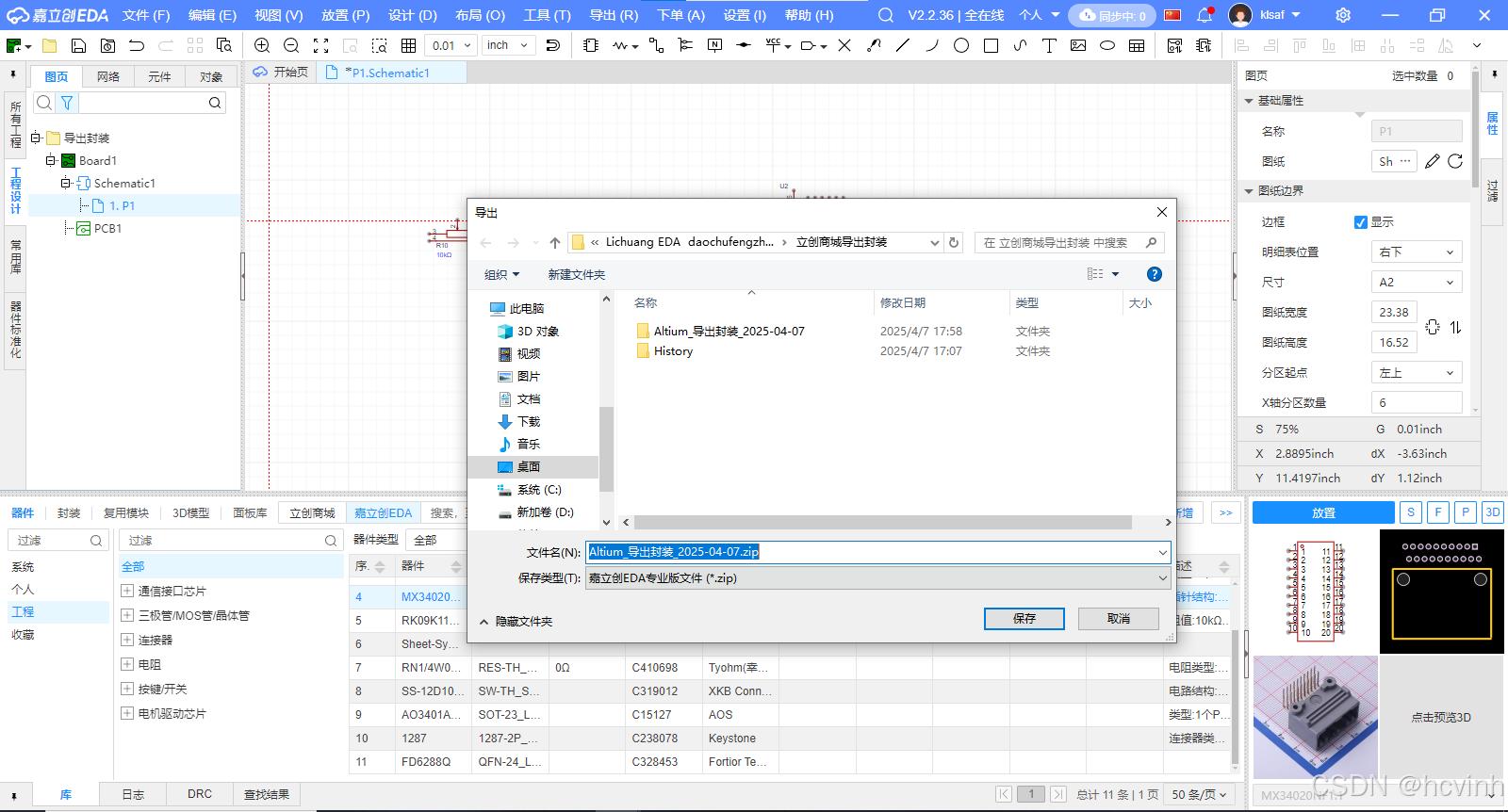Screen dimensions: 1508x812
Task: Expand the communication interface chip category
Action: click(x=127, y=591)
